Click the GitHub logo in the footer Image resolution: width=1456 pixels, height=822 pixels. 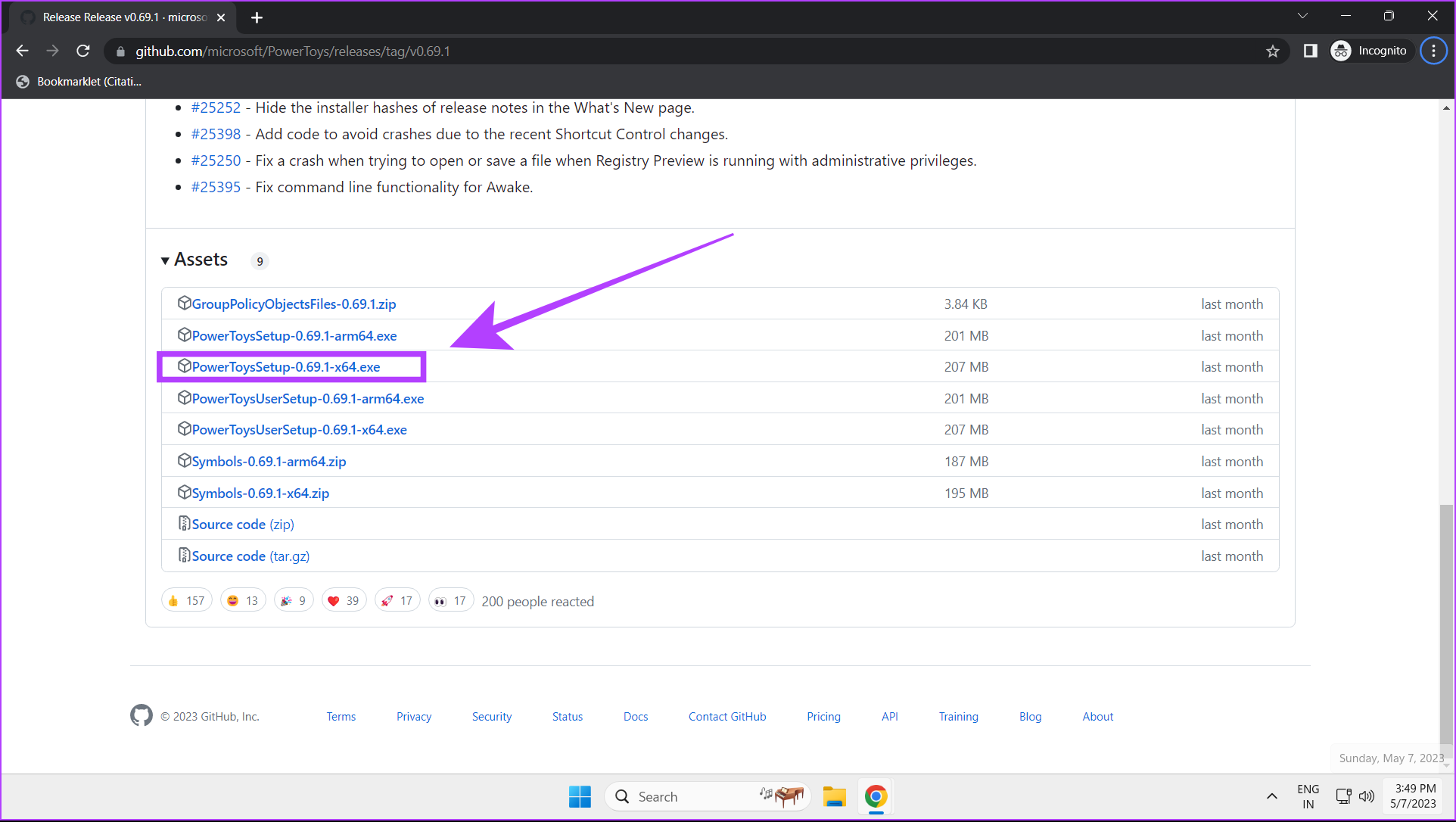coord(141,715)
